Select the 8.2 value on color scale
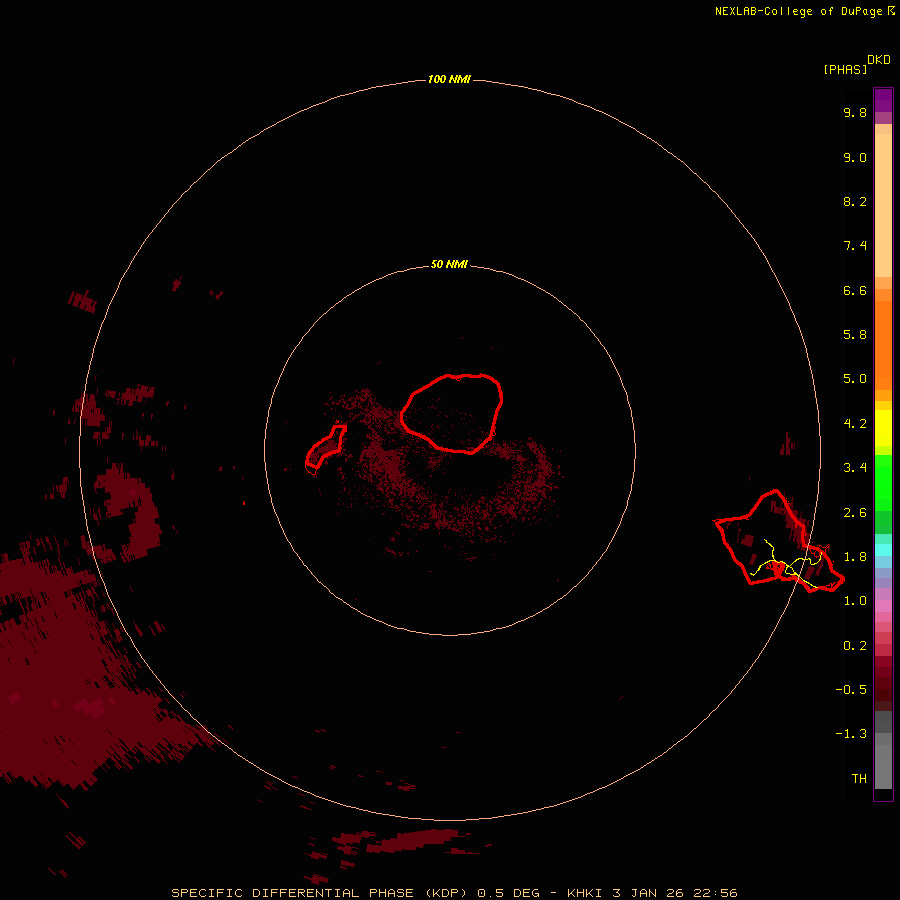 (855, 201)
